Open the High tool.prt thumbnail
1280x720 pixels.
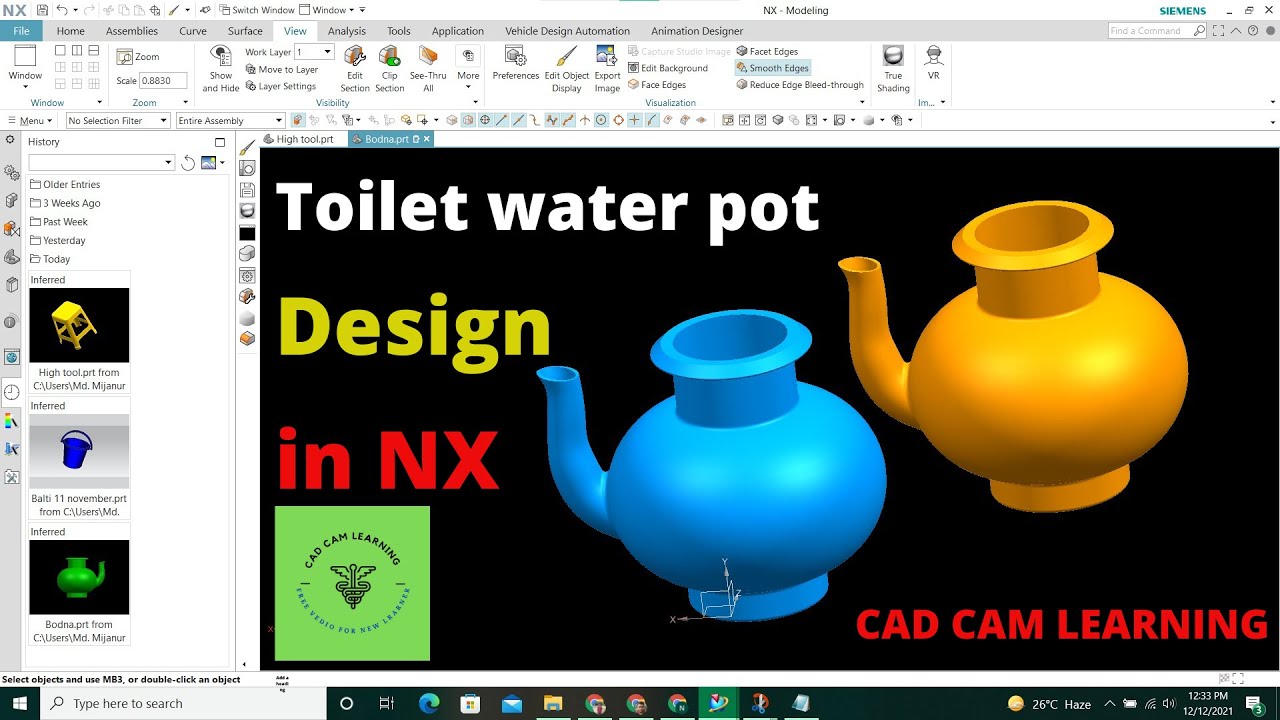pyautogui.click(x=79, y=325)
